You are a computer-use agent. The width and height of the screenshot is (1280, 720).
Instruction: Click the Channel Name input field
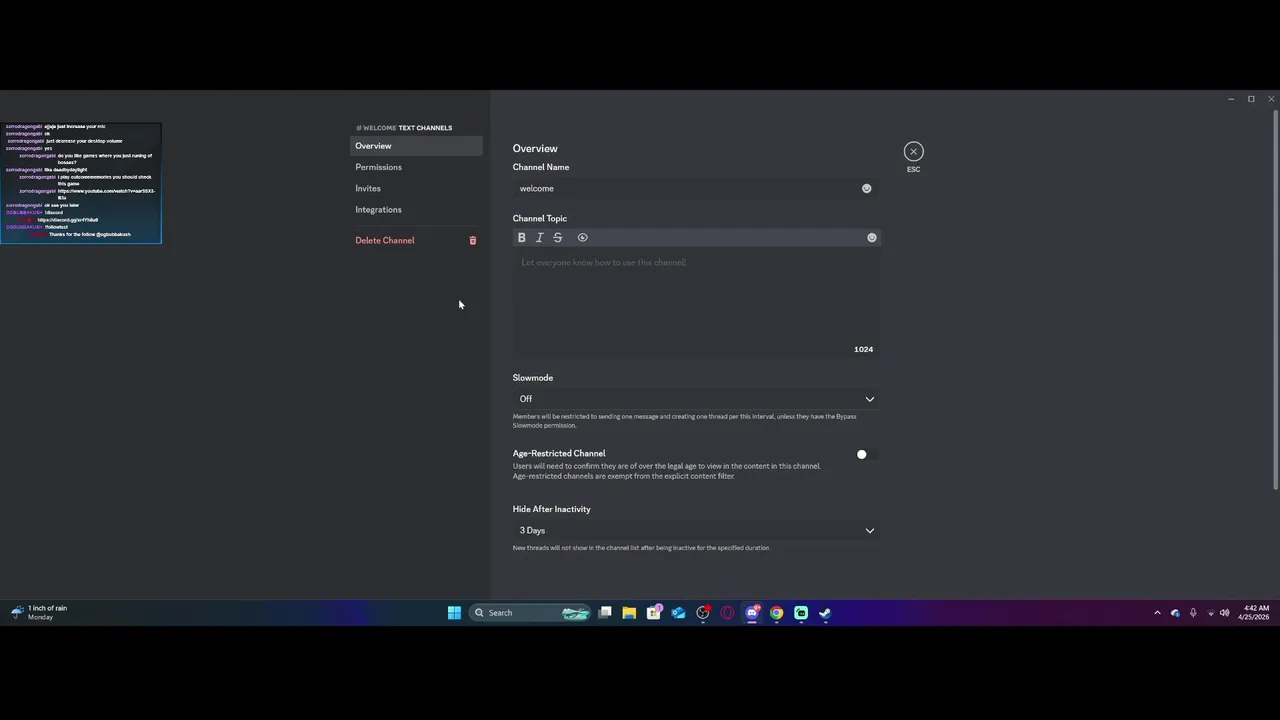[696, 188]
